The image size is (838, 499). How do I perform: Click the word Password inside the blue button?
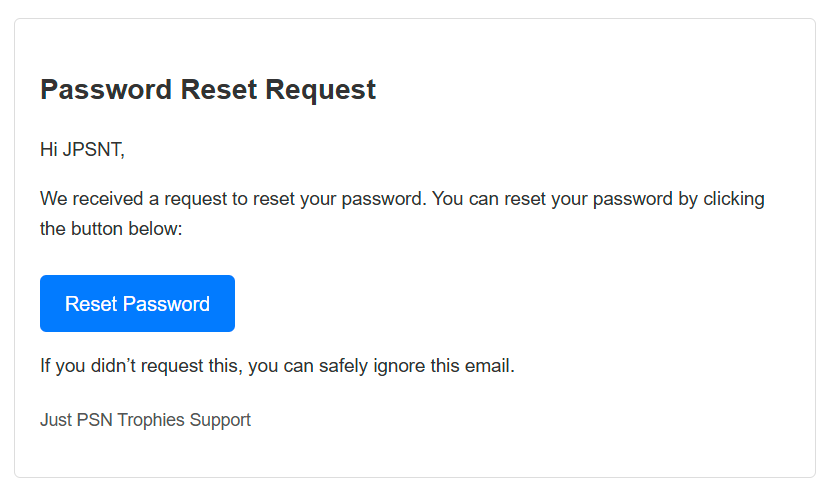pyautogui.click(x=166, y=304)
